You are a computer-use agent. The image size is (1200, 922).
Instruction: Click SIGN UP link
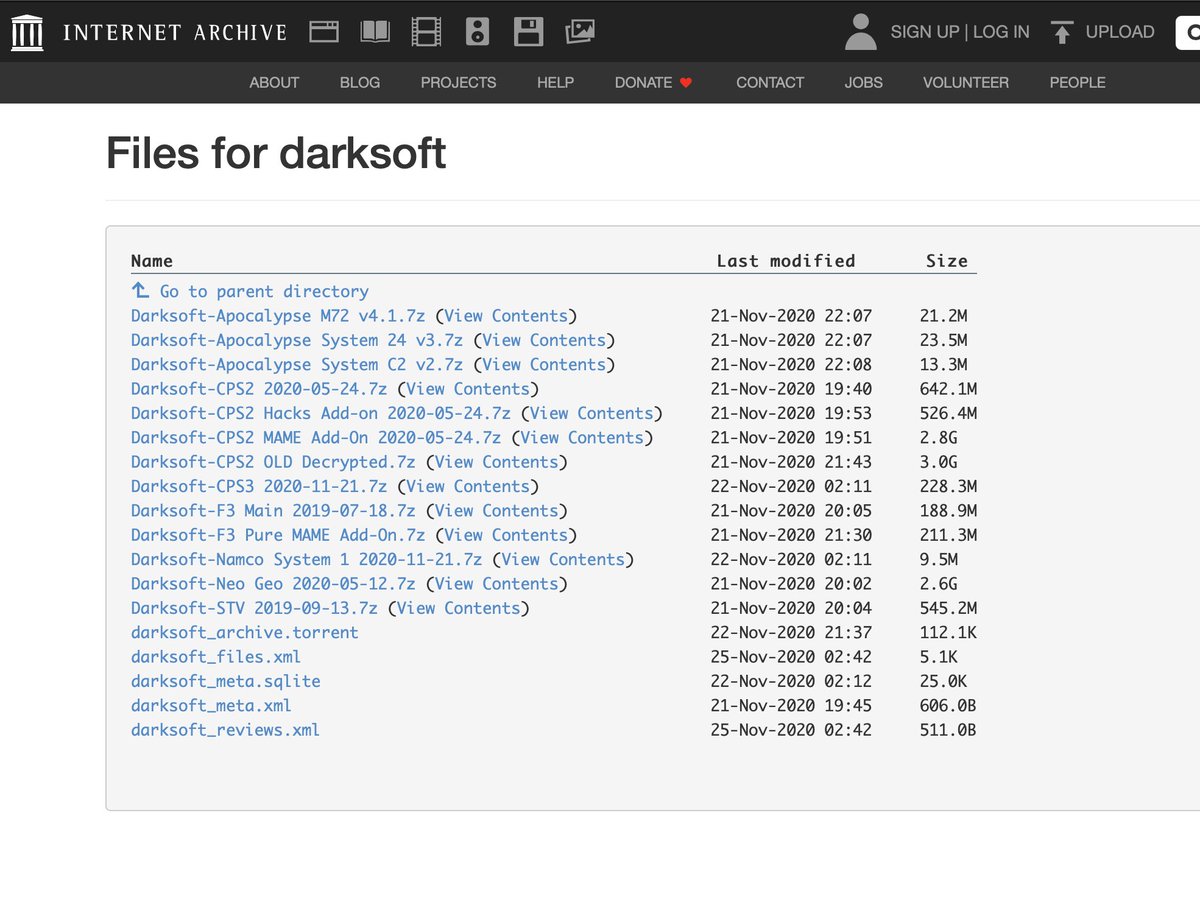925,32
